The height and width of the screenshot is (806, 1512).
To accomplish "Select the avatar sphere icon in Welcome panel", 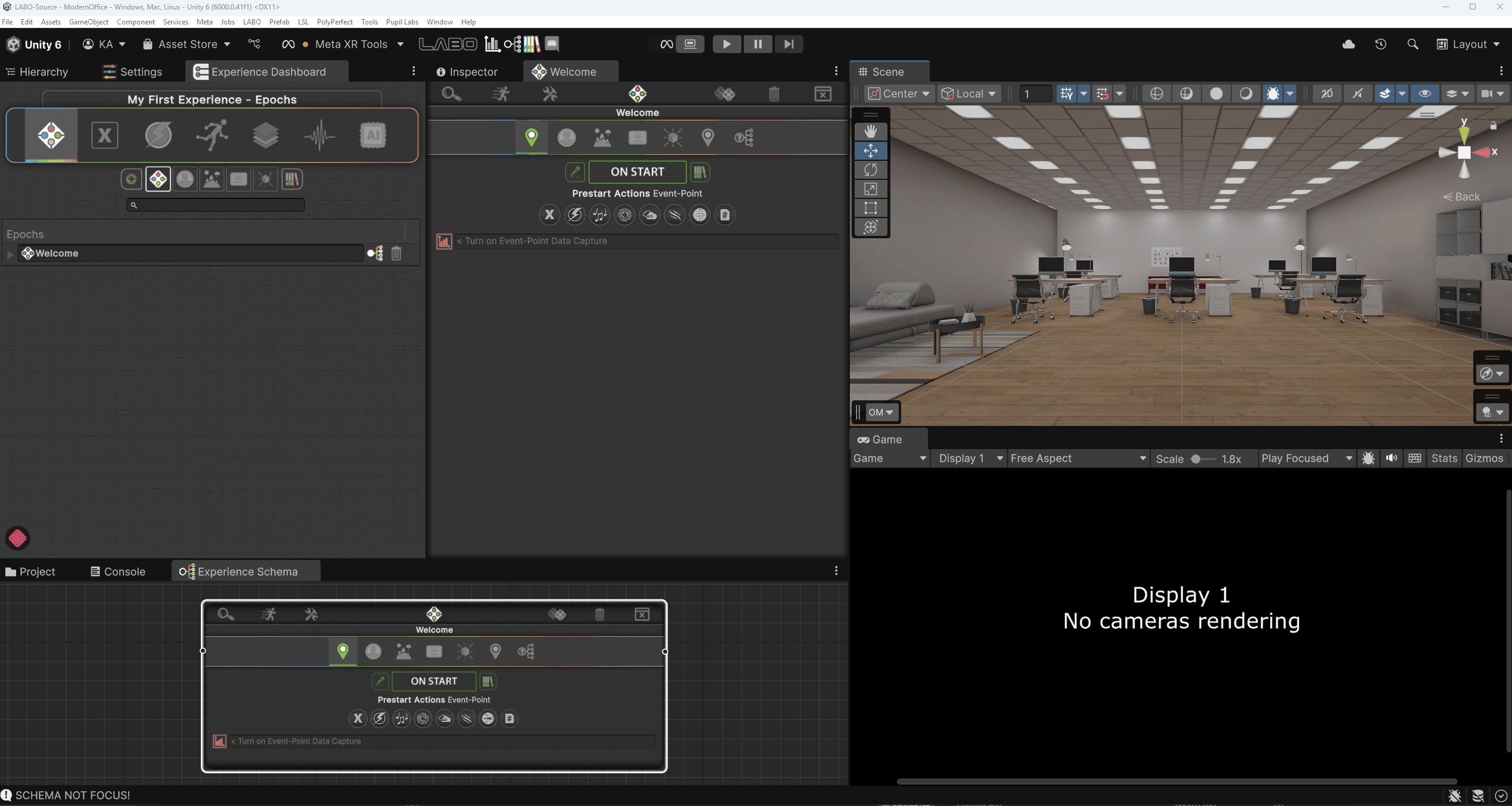I will tap(567, 138).
